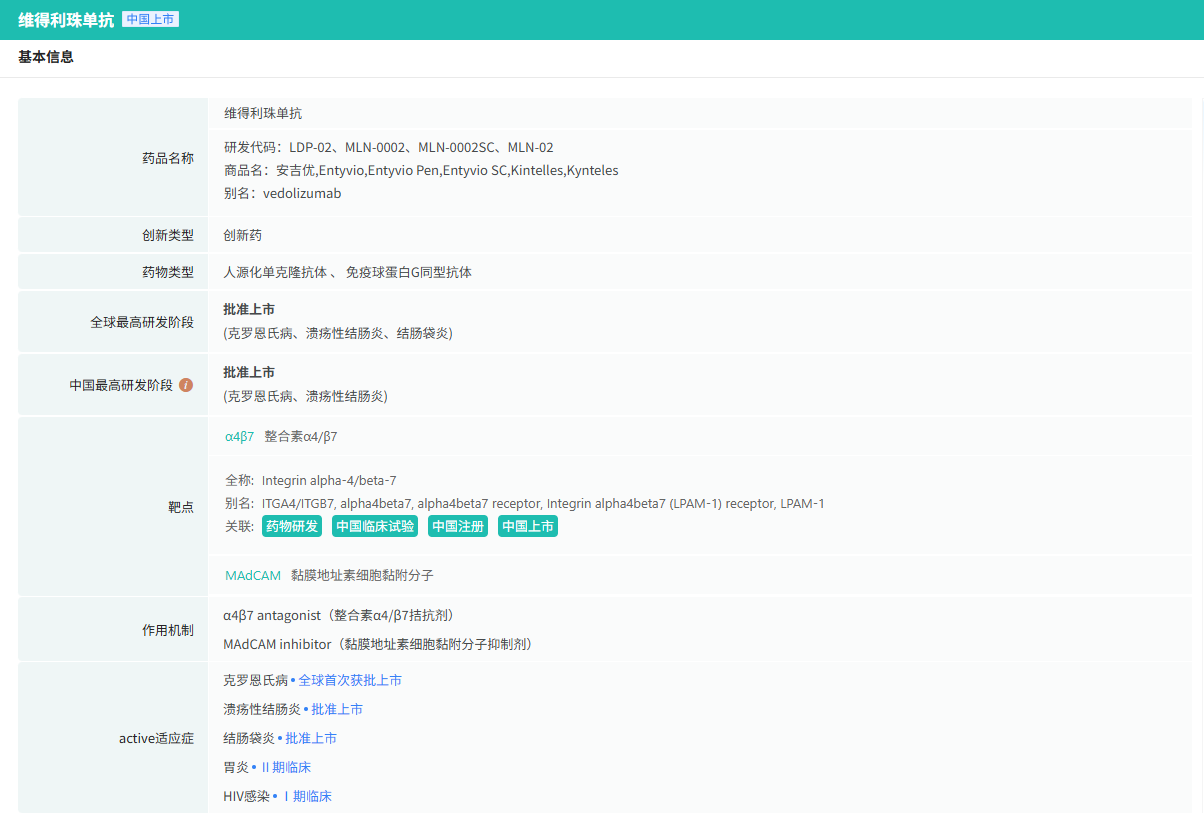Click the 创新药 innovation type value
Screen dimensions: 1204x813
click(243, 235)
